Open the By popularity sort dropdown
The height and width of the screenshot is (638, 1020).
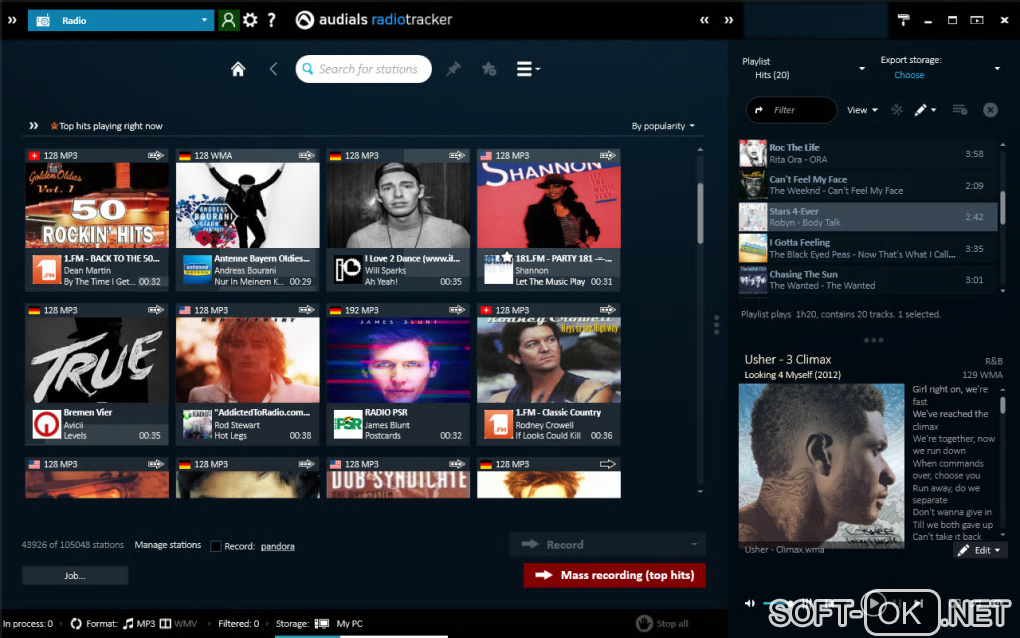(663, 126)
